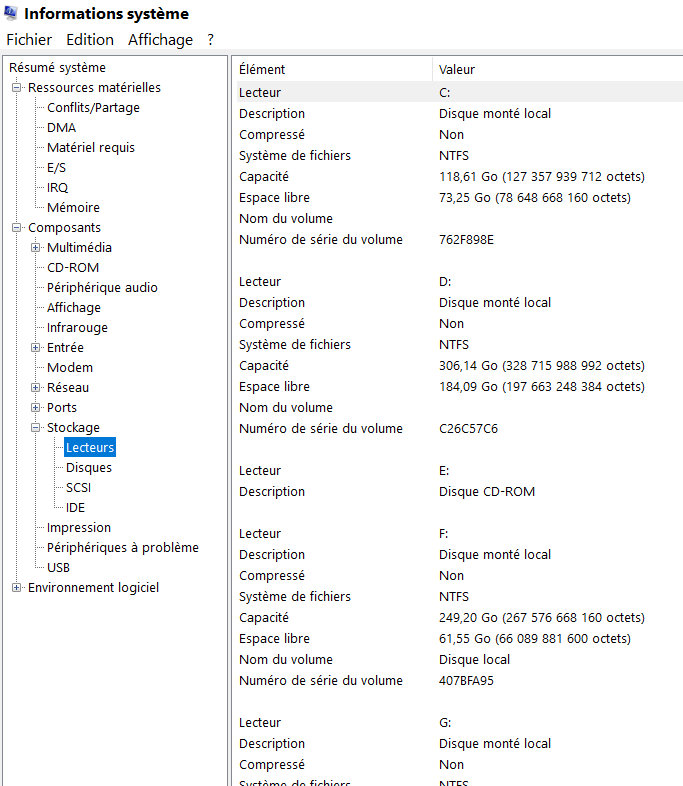Screen dimensions: 683x786
Task: Click capacity value 118,61 Go
Action: 542,176
